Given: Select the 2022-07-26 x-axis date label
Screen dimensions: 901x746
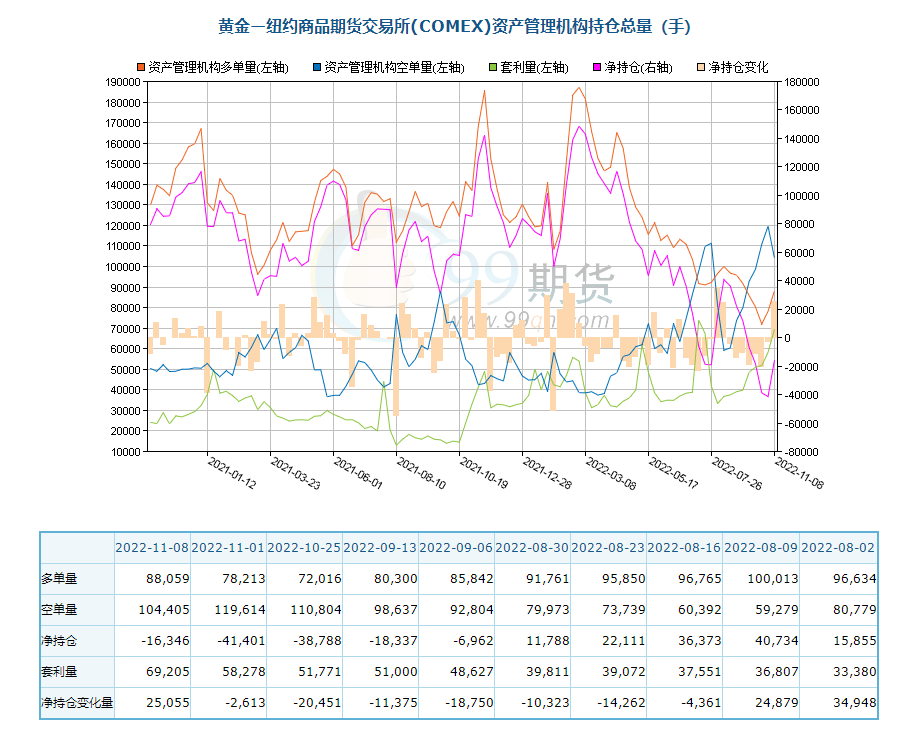Looking at the screenshot, I should click(x=736, y=473).
